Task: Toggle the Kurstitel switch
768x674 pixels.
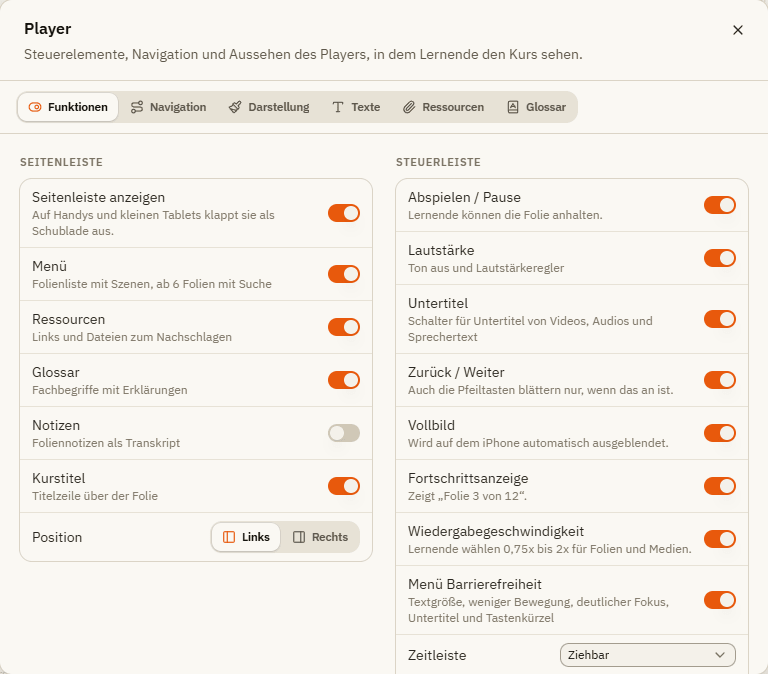Action: click(344, 486)
